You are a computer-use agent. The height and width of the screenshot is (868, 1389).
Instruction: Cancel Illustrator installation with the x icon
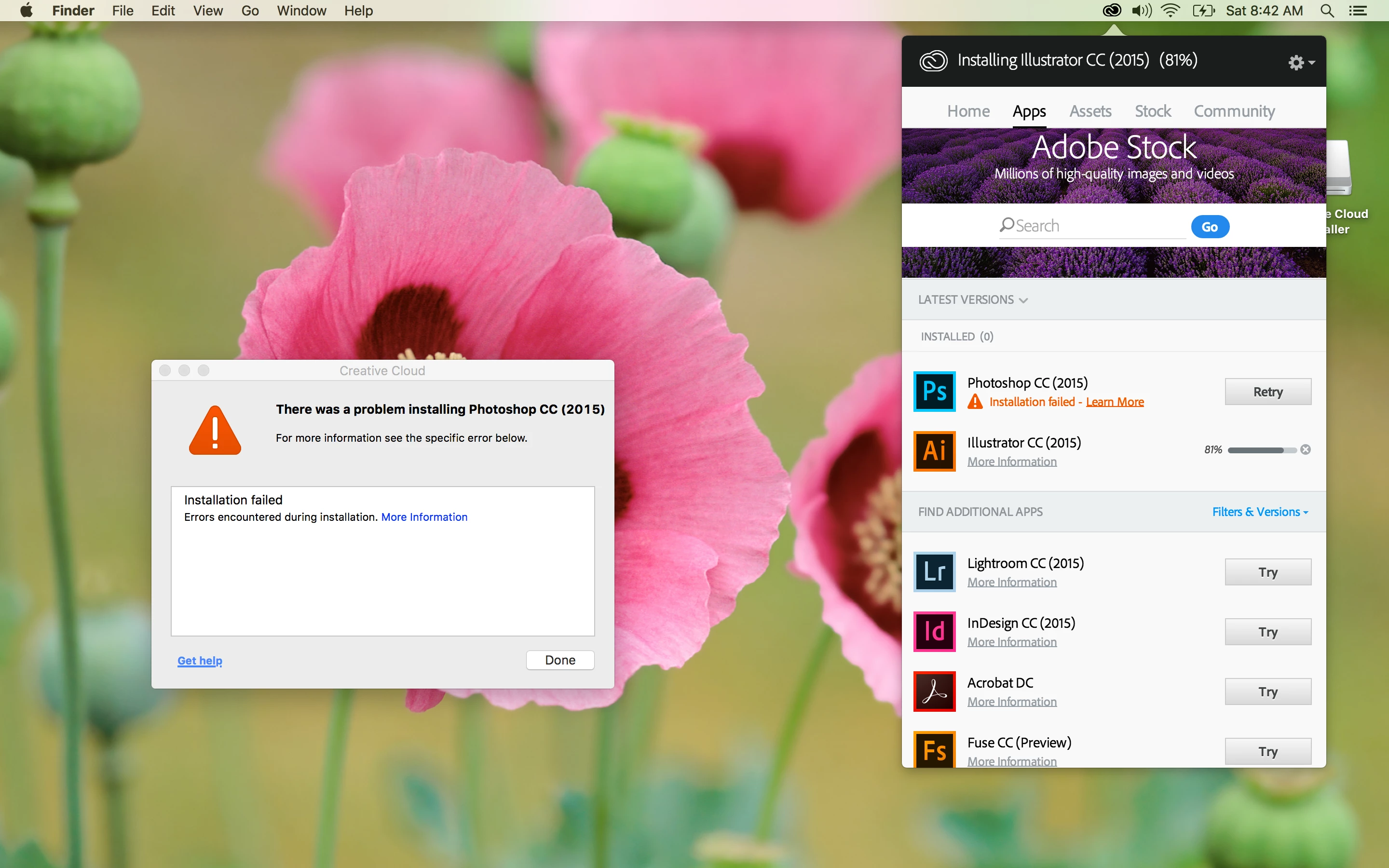1305,449
